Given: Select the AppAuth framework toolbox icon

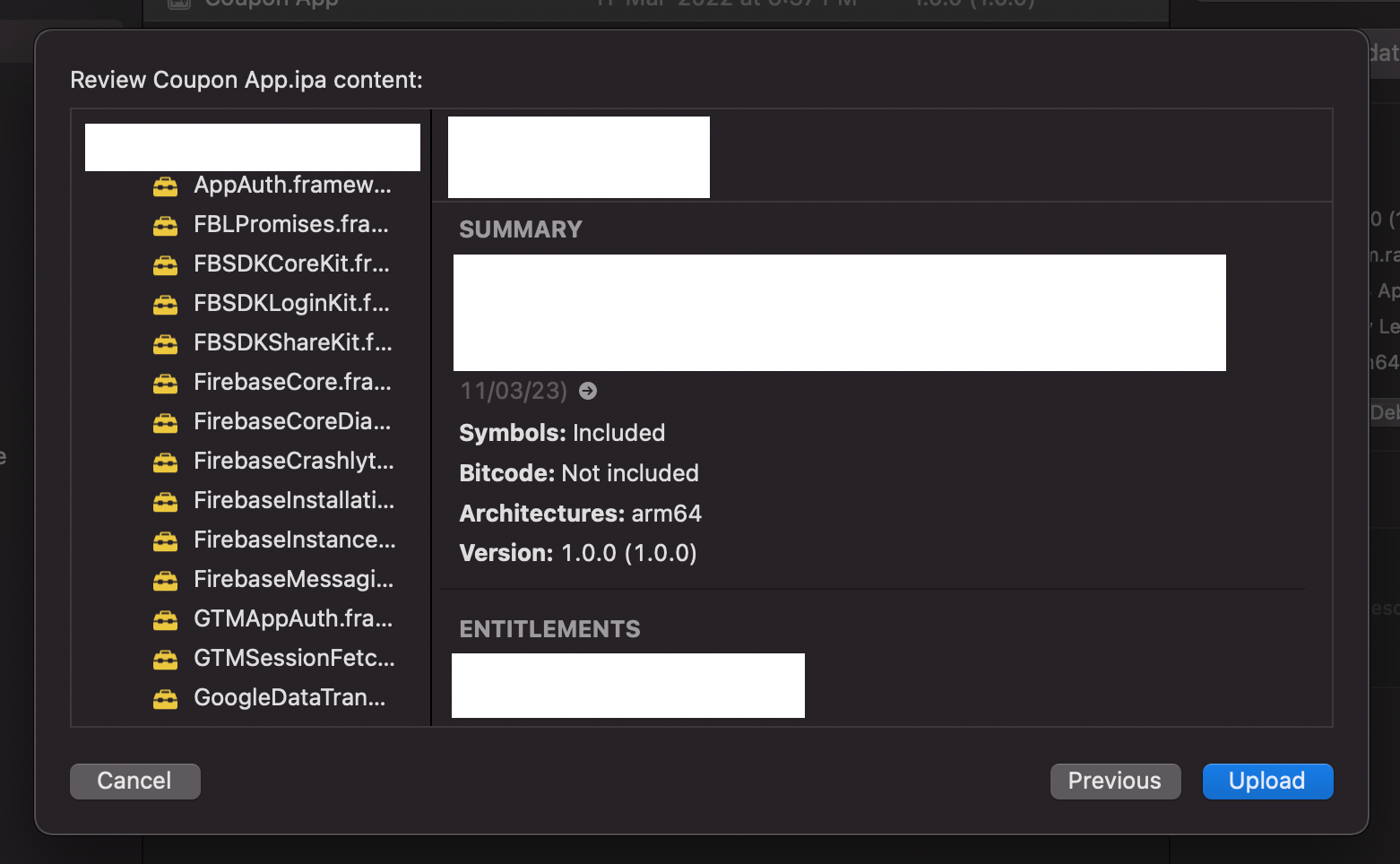Looking at the screenshot, I should [x=165, y=186].
